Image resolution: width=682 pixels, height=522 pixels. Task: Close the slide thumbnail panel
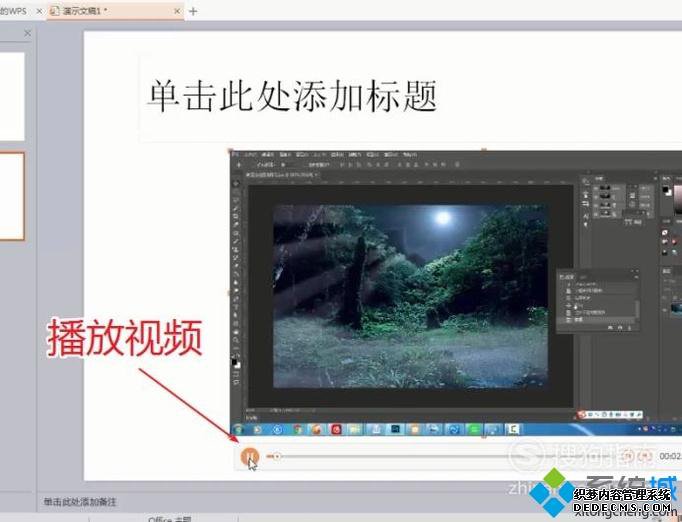[28, 33]
